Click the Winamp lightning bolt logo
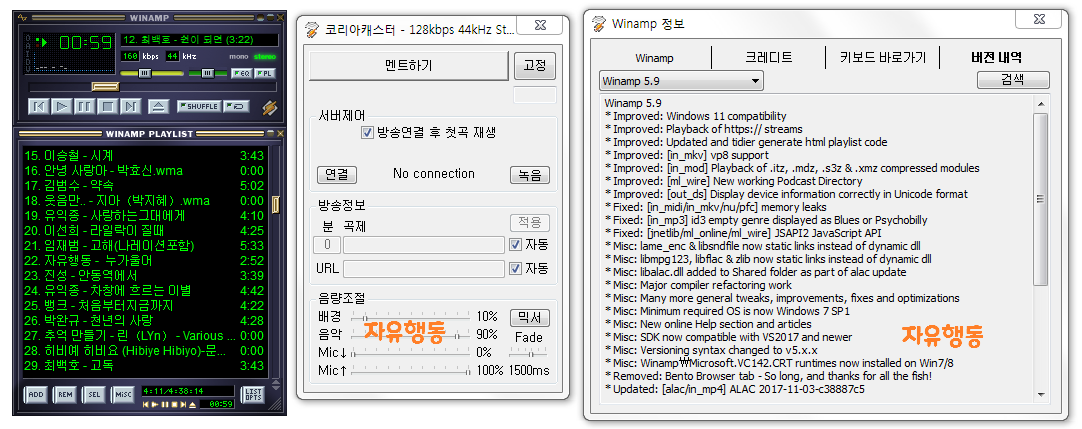The width and height of the screenshot is (1082, 429). (270, 108)
